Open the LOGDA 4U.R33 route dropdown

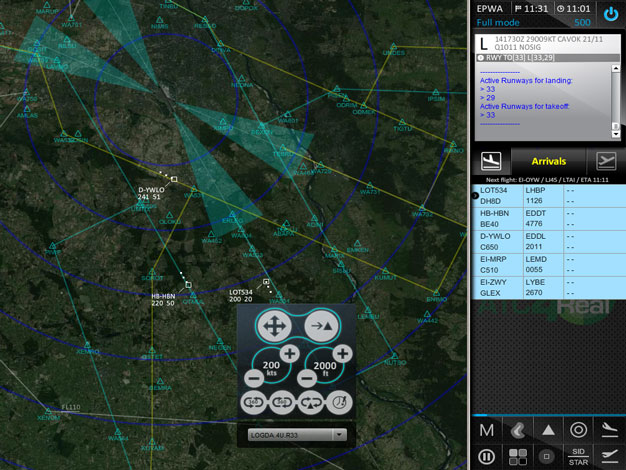[297, 434]
